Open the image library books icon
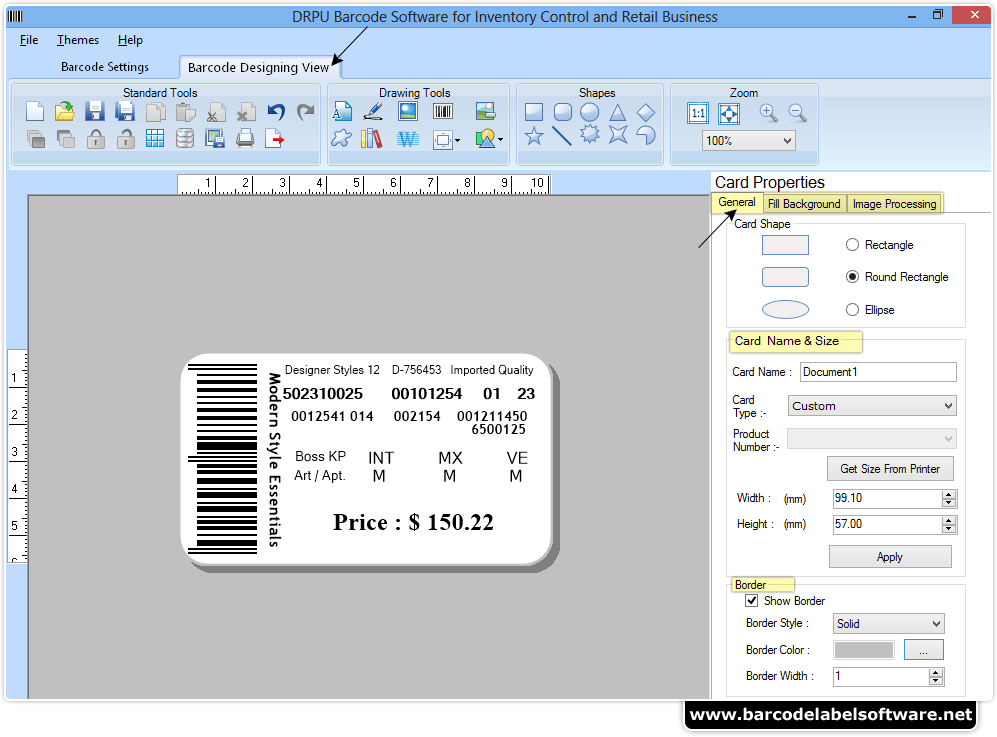This screenshot has height=737, width=997. tap(372, 139)
